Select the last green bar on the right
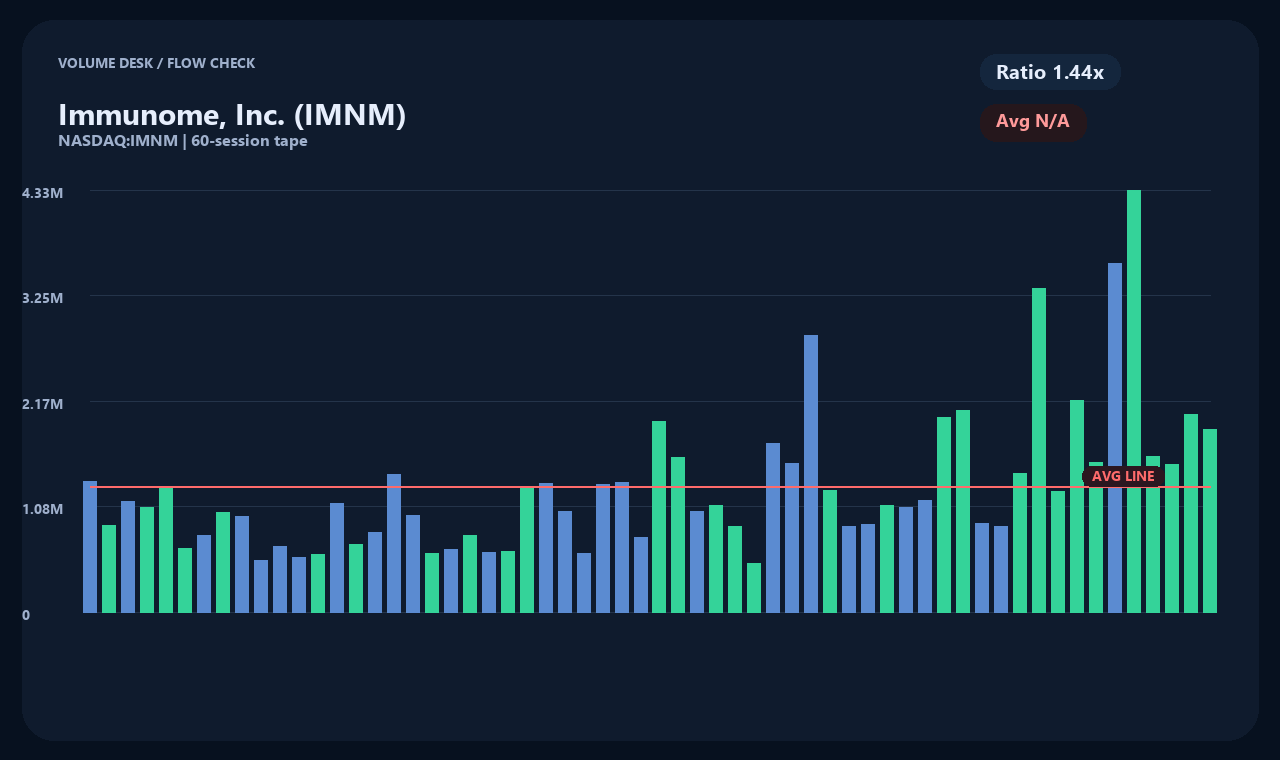The width and height of the screenshot is (1280, 760). [x=1210, y=521]
